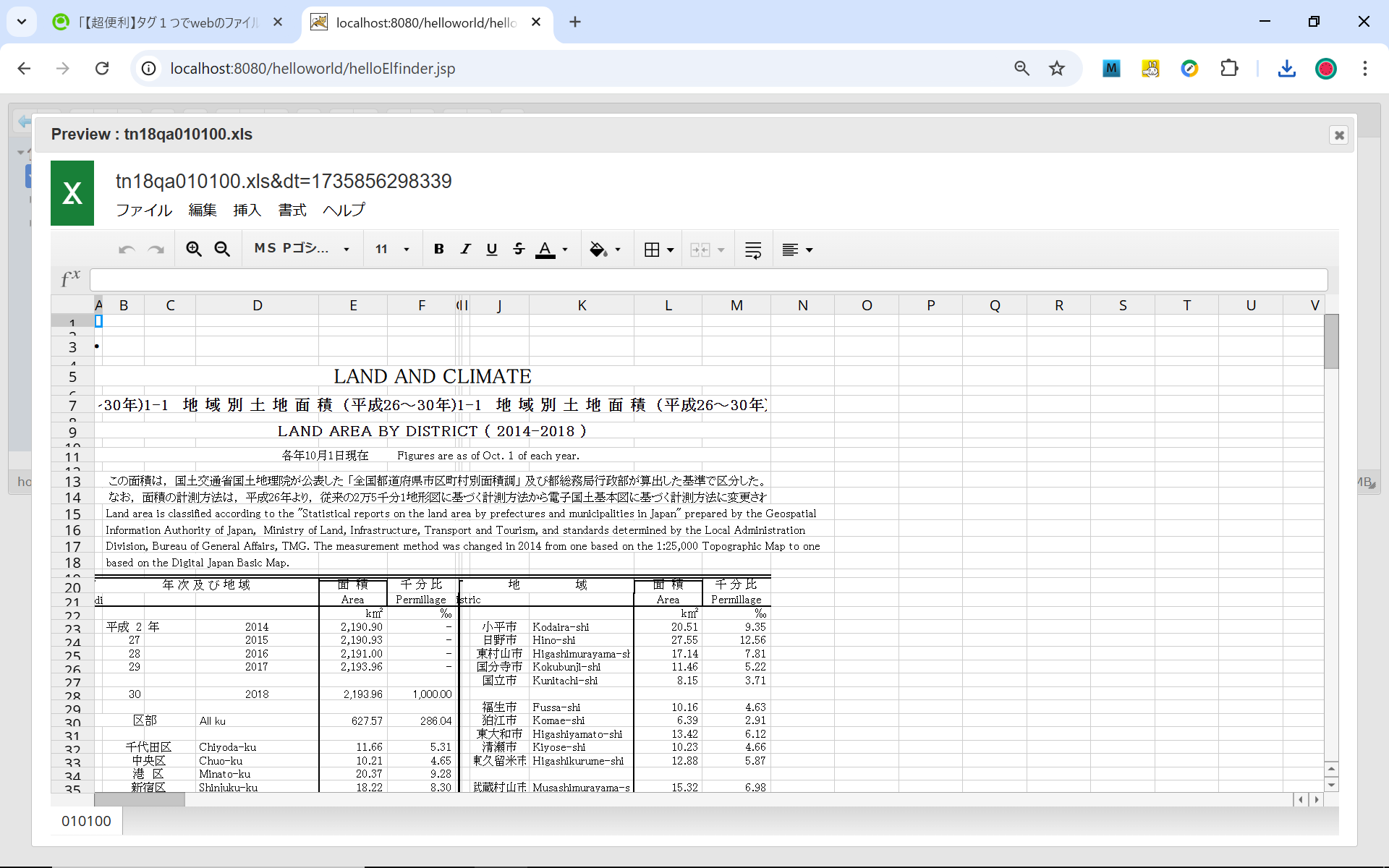
Task: Click the undo arrow icon
Action: [x=127, y=250]
